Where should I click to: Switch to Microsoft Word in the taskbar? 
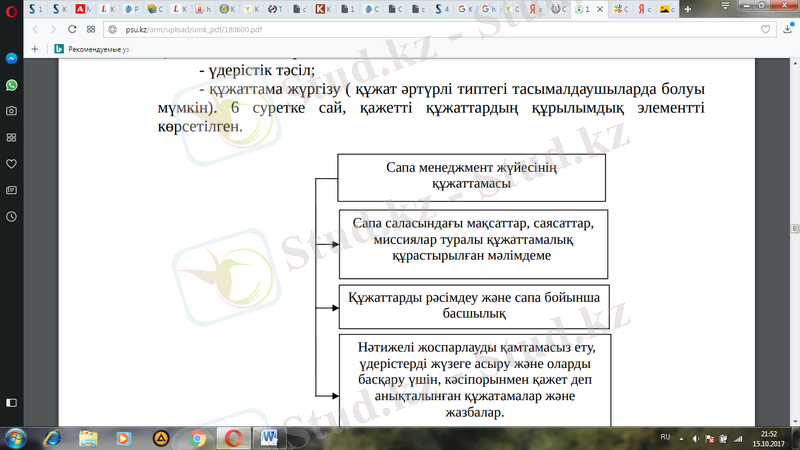click(x=270, y=437)
